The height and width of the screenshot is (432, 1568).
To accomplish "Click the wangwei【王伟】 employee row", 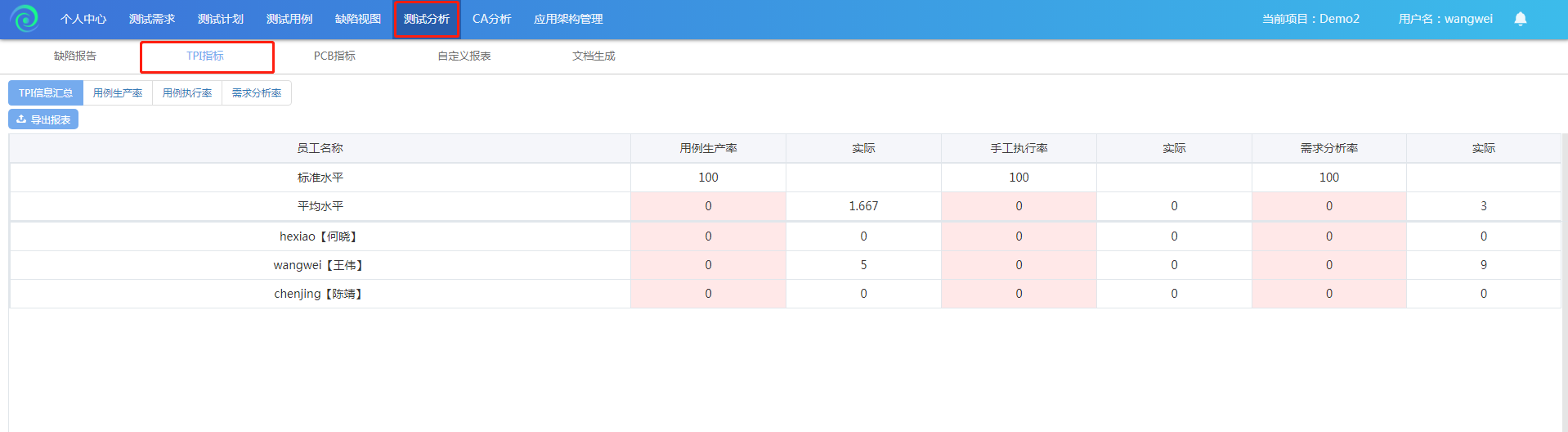I will (x=785, y=265).
